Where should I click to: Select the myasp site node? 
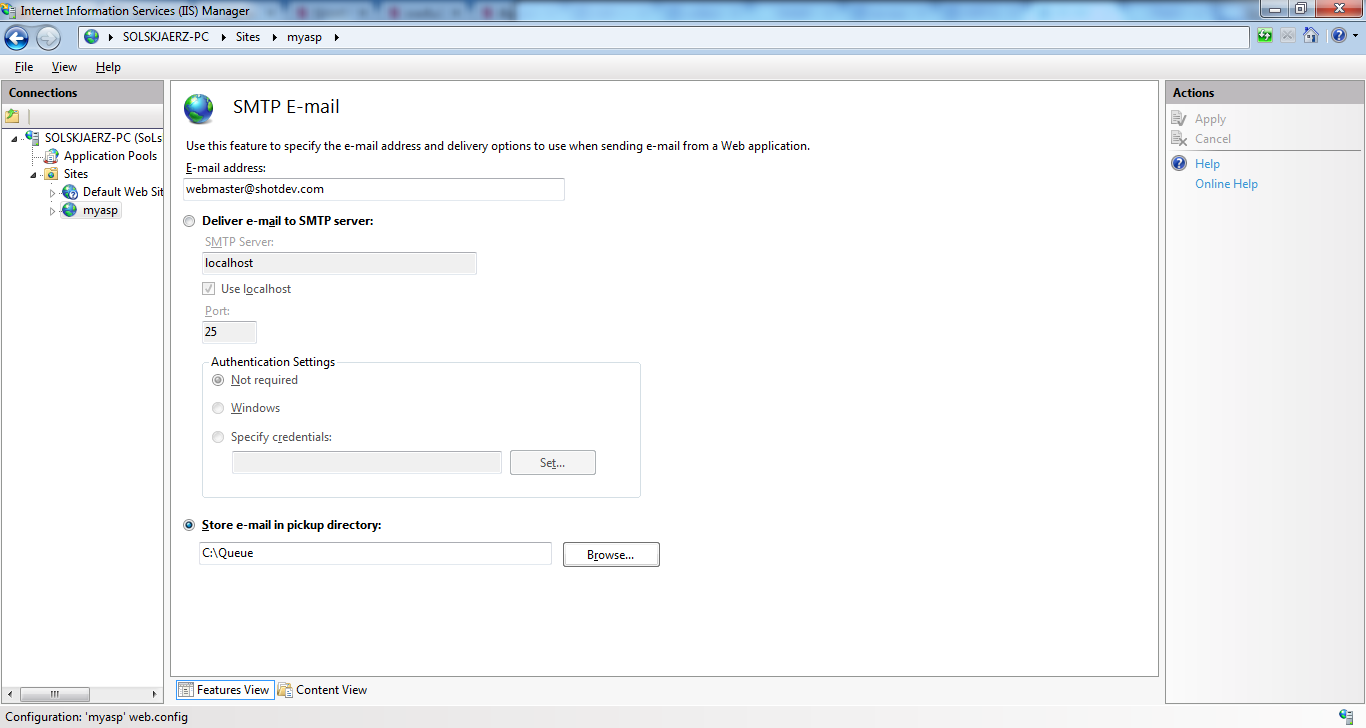pyautogui.click(x=100, y=210)
